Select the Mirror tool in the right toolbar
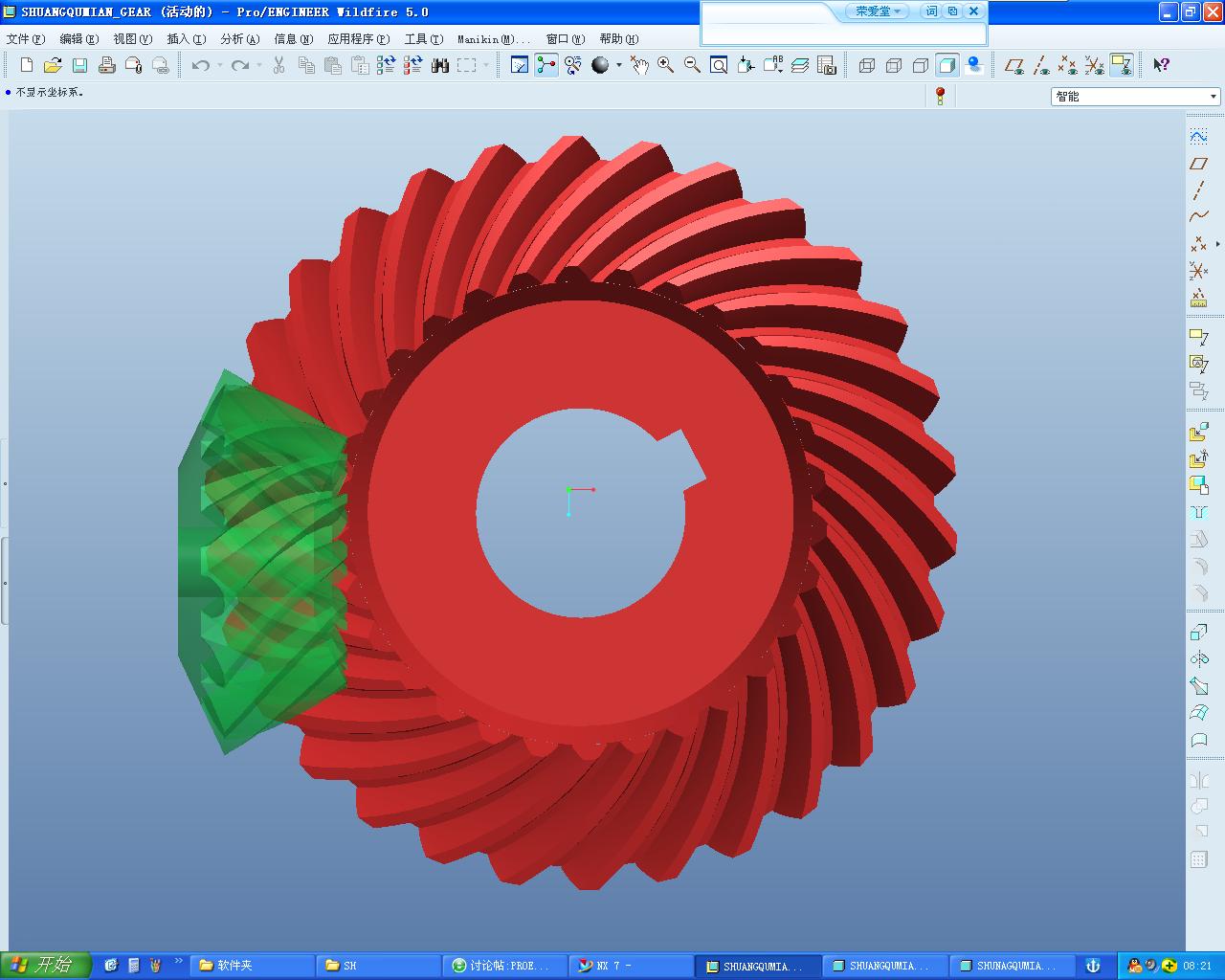 [x=1198, y=781]
